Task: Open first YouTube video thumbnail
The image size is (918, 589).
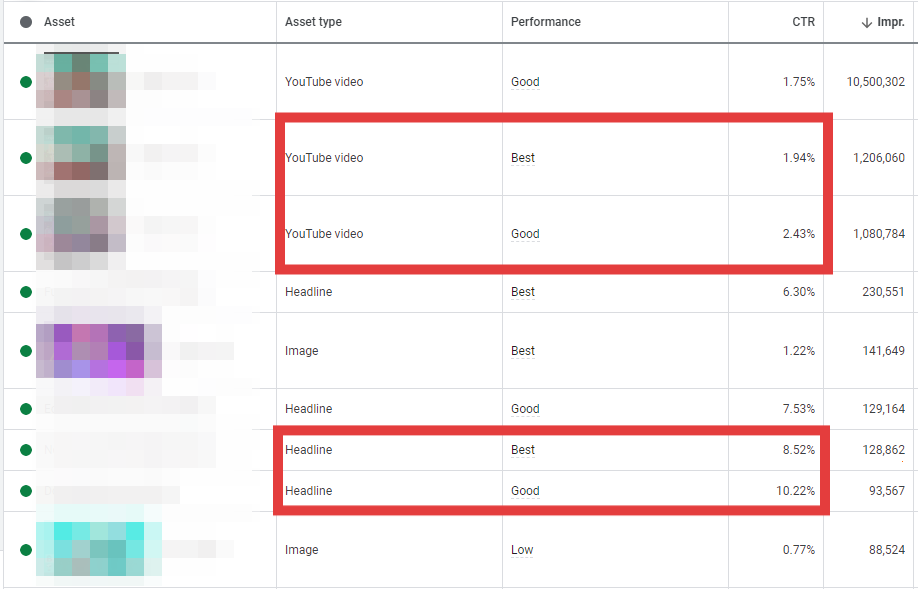Action: tap(81, 81)
